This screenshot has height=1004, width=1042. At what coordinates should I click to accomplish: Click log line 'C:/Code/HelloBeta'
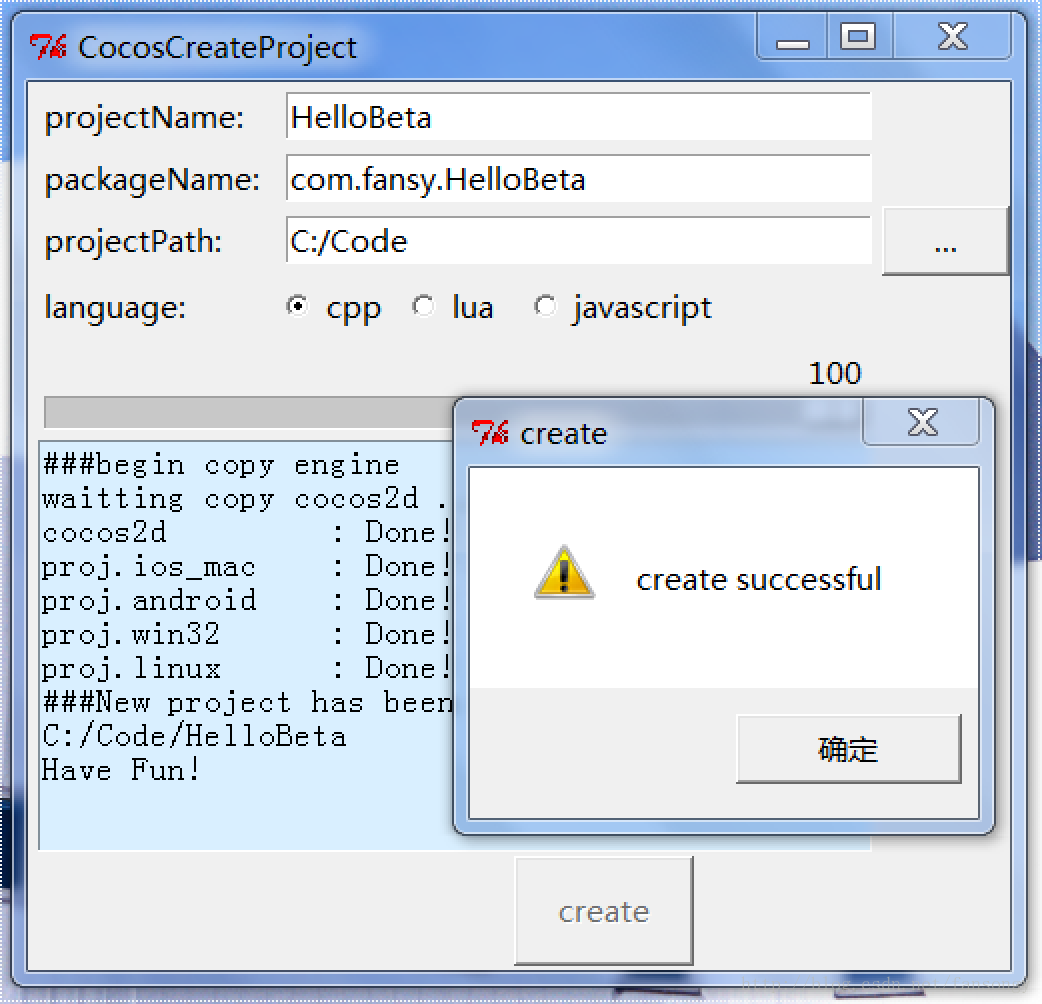tap(194, 736)
